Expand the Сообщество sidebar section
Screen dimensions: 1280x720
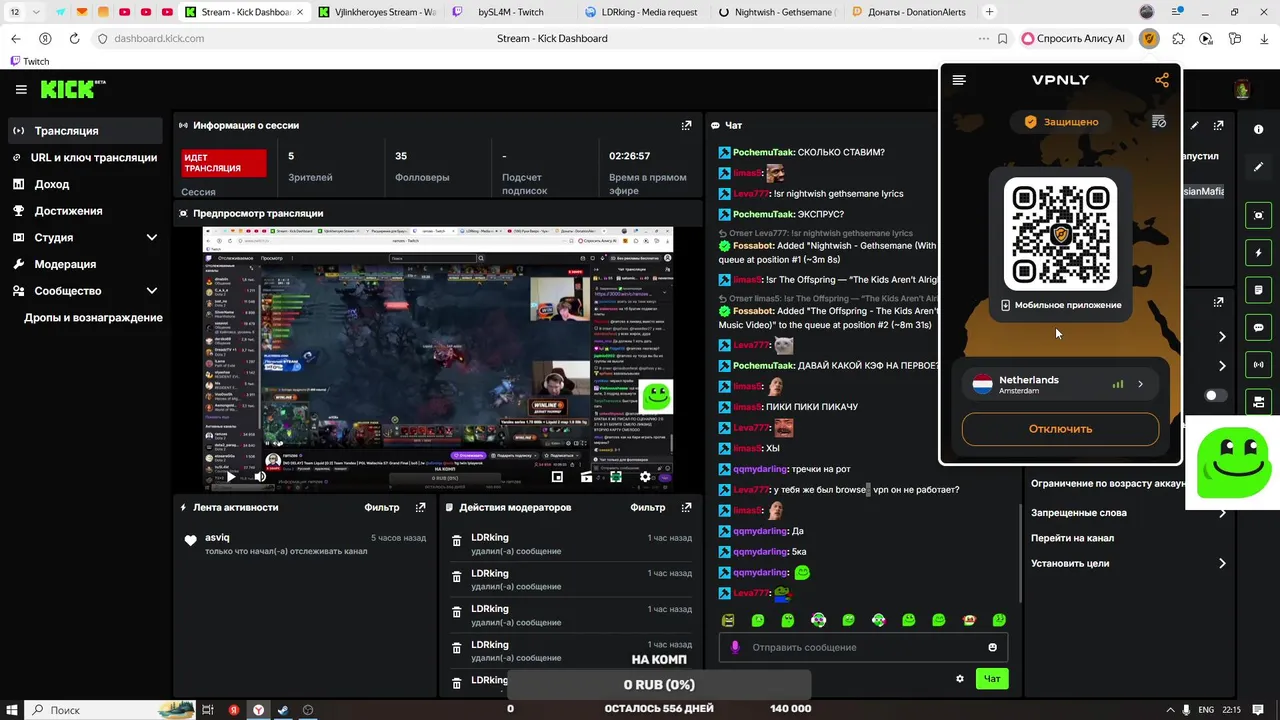coord(152,291)
